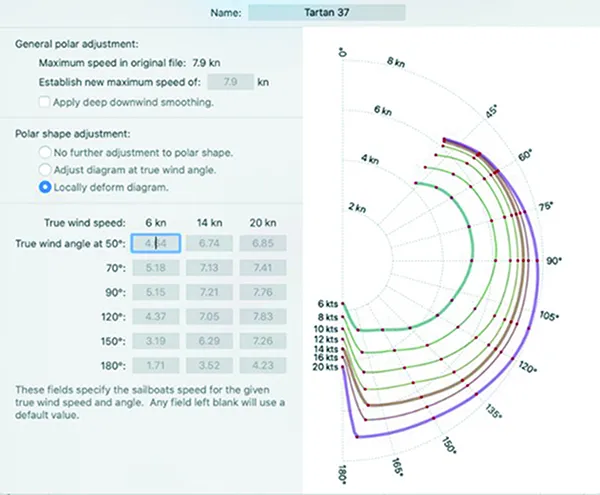Choose No further adjustment to polar shape
Viewport: 600px width, 495px height.
click(45, 152)
